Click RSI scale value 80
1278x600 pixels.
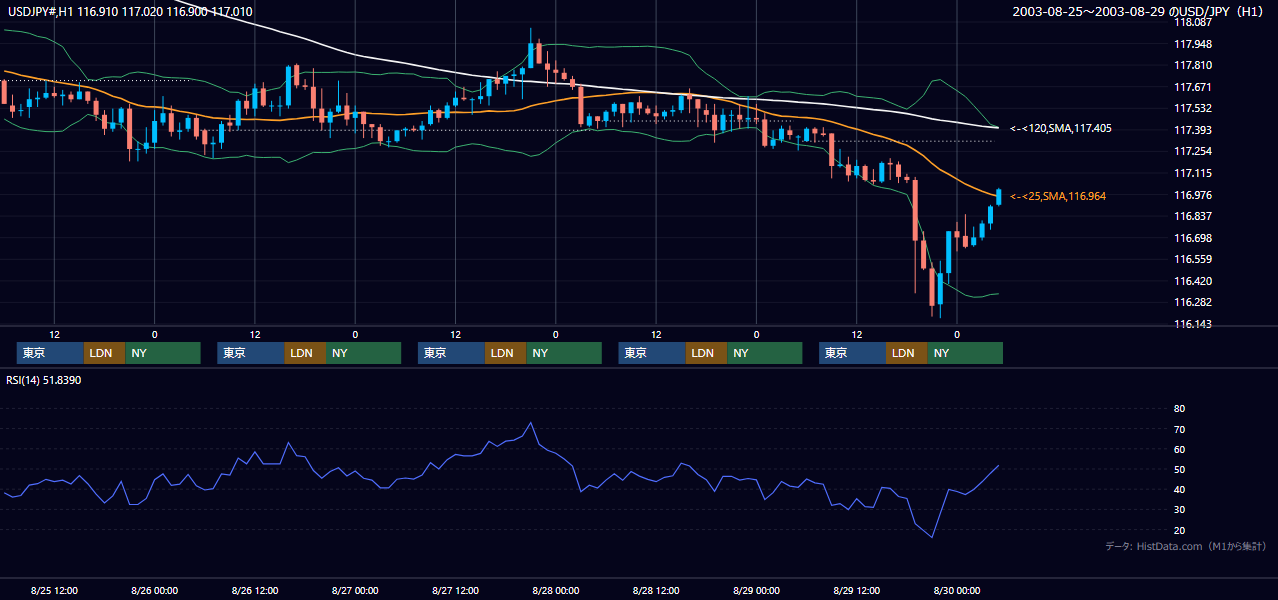click(1179, 409)
